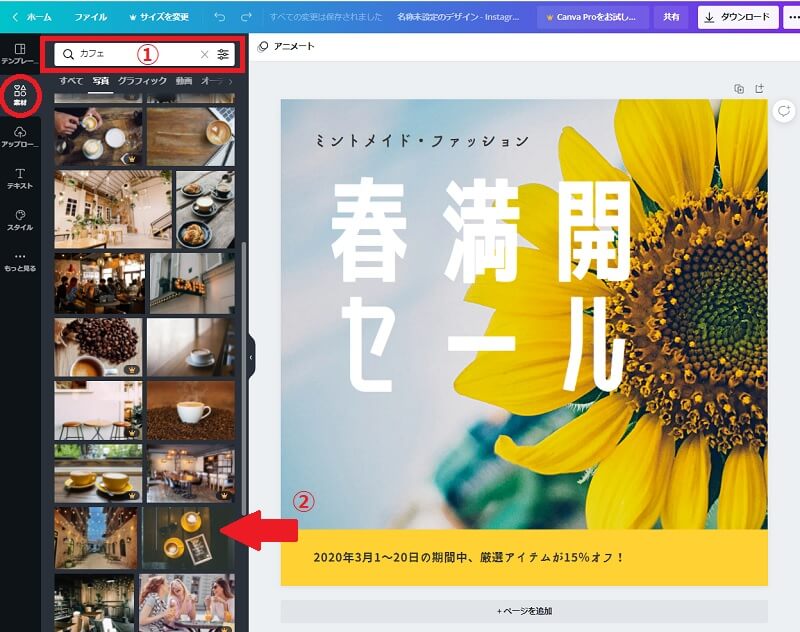Open the テンプレート (Templates) sidebar panel
Viewport: 800px width, 632px height.
20,54
